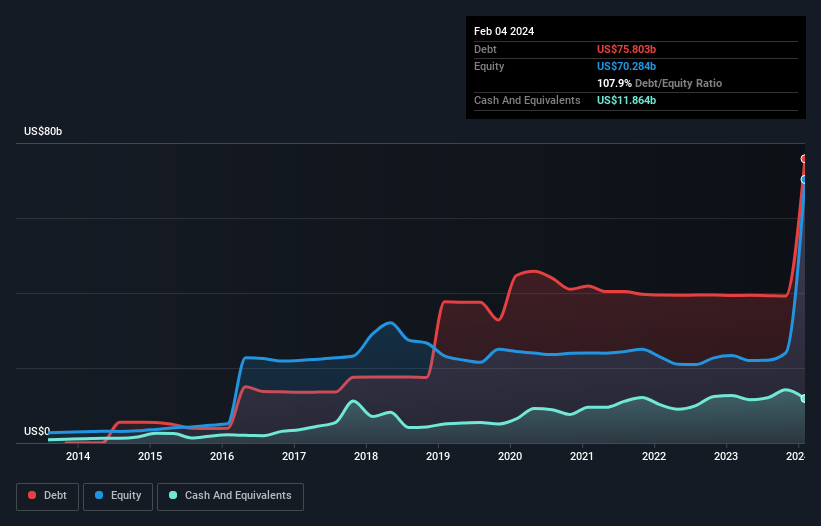Screen dimensions: 821x526
Task: Click the 2023 x-axis label
Action: coord(726,456)
